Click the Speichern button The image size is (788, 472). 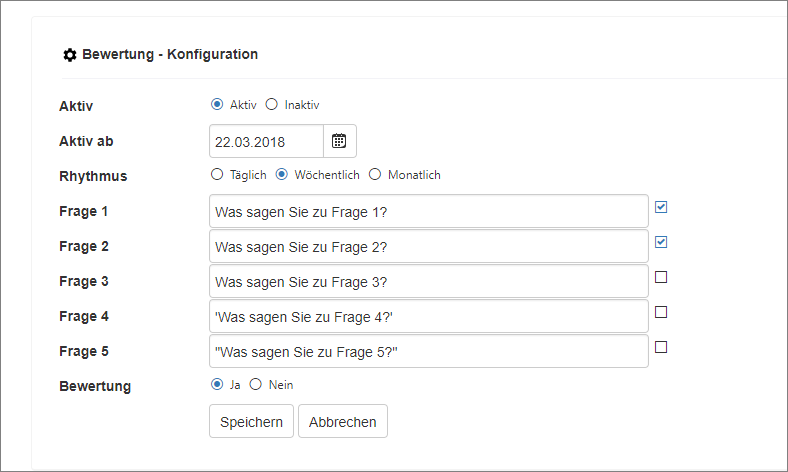click(x=251, y=421)
